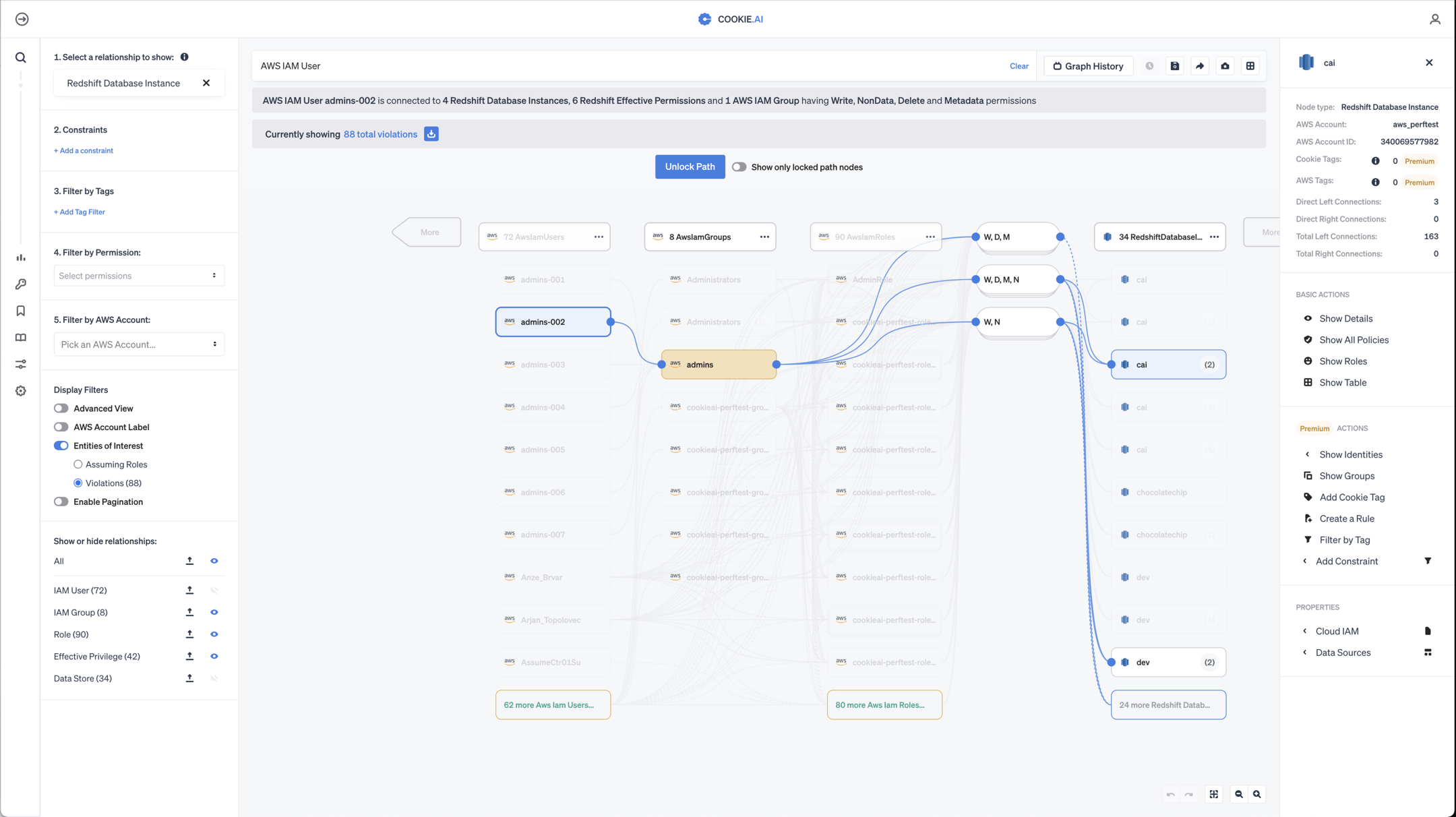Open the user profile icon
The height and width of the screenshot is (817, 1456).
pyautogui.click(x=1434, y=19)
